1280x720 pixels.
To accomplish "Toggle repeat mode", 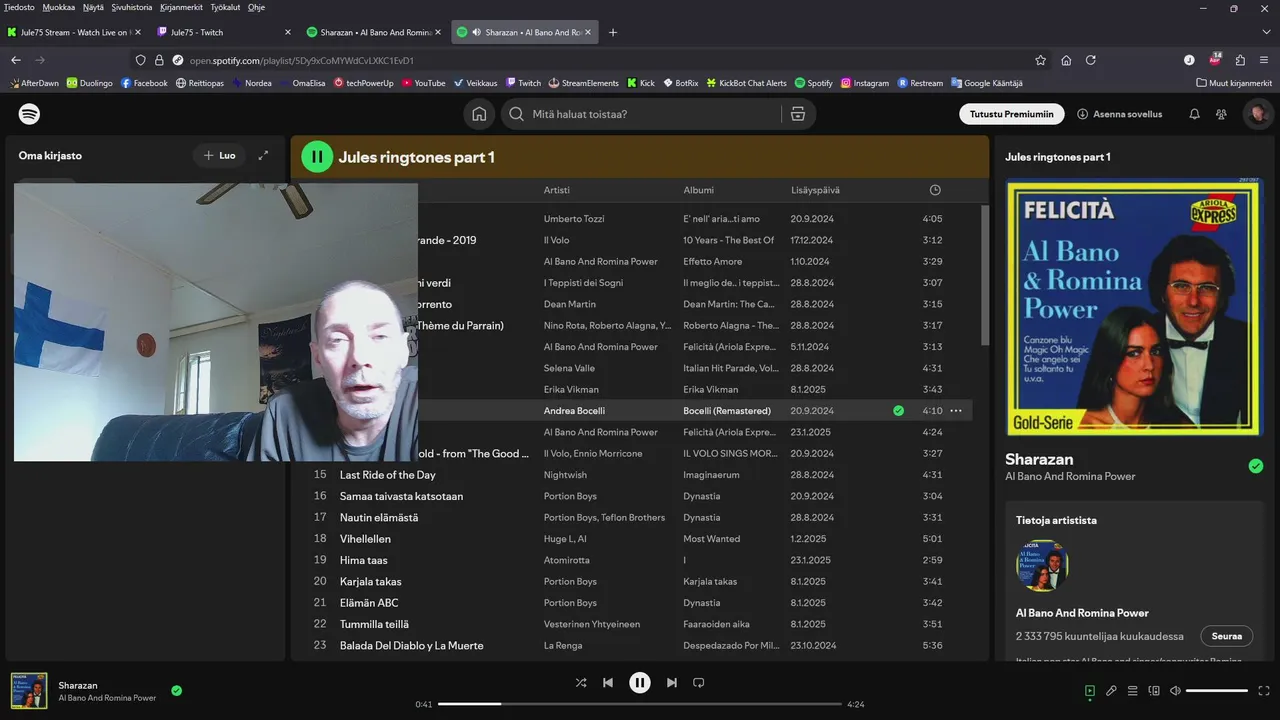I will coord(699,683).
